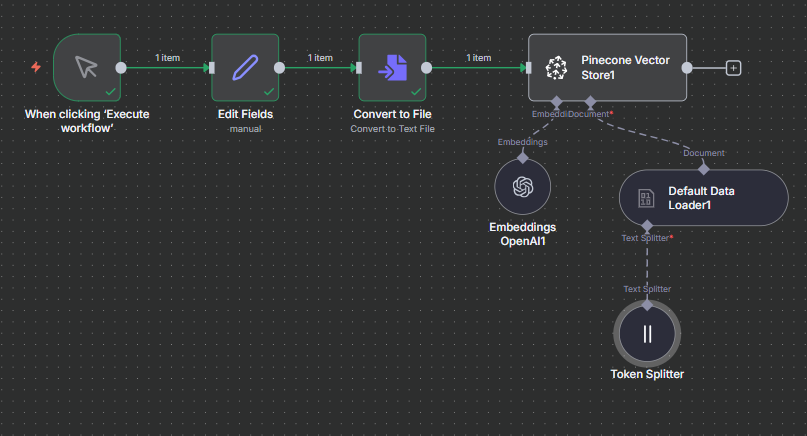Image resolution: width=807 pixels, height=436 pixels.
Task: Click the output handle of the trigger node
Action: 122,68
